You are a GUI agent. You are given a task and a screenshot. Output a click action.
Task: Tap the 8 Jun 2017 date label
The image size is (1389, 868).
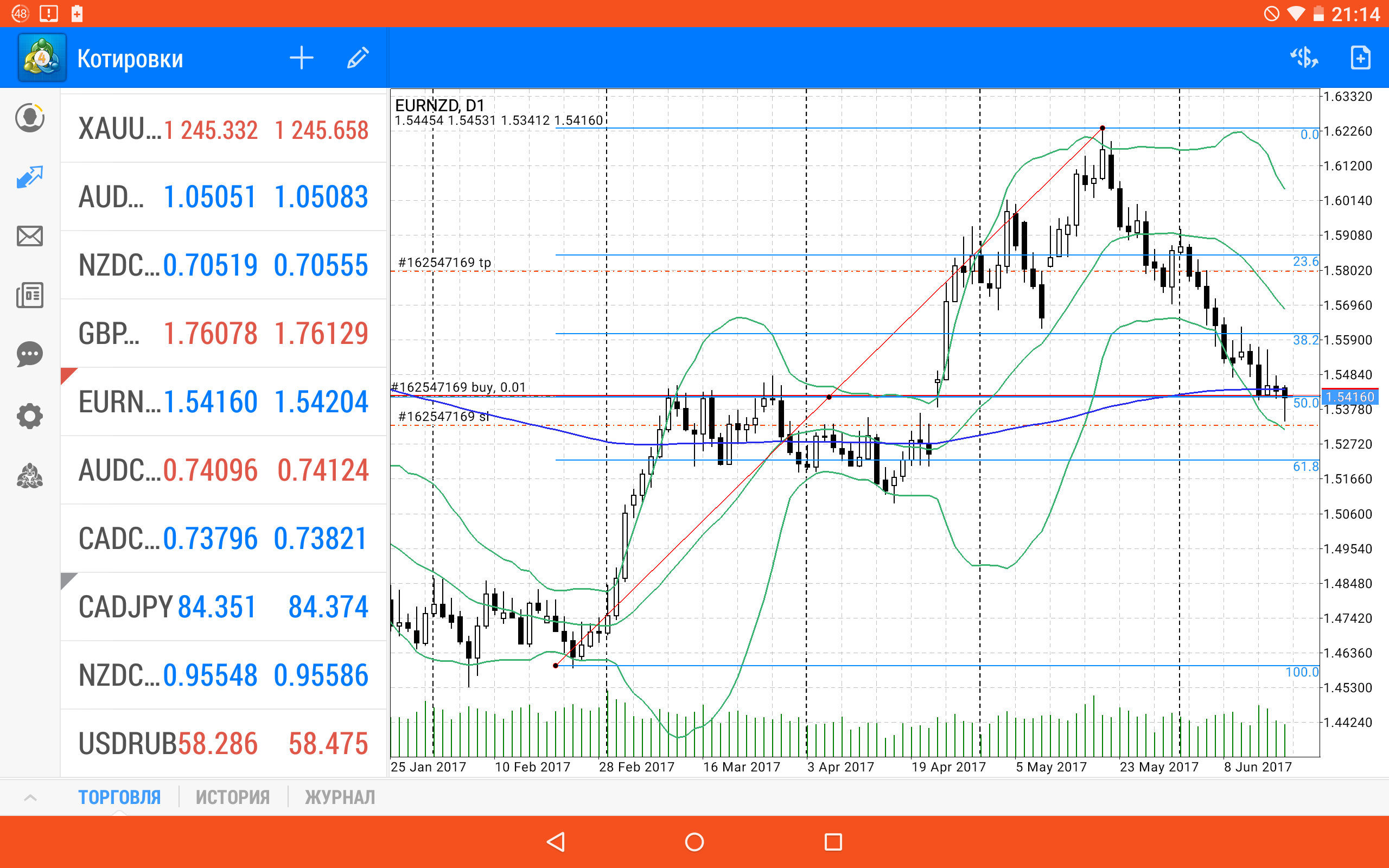pos(1258,767)
